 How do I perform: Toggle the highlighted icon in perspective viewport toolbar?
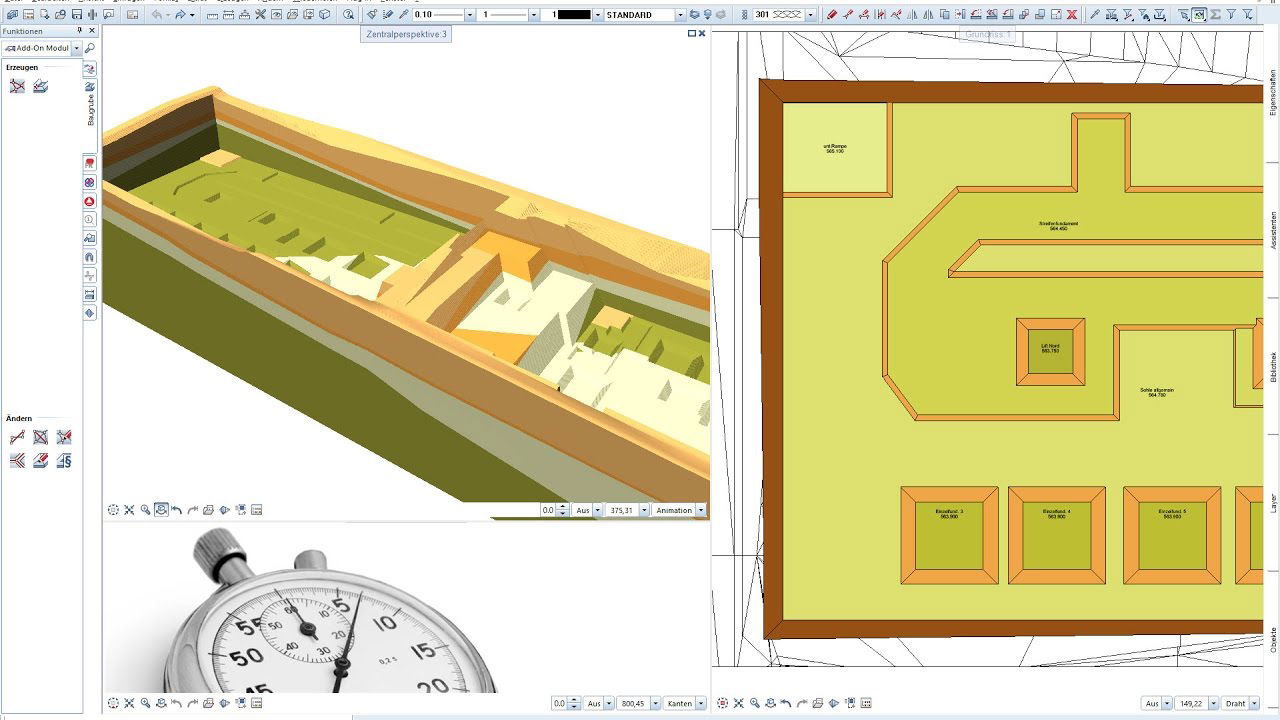coord(161,510)
